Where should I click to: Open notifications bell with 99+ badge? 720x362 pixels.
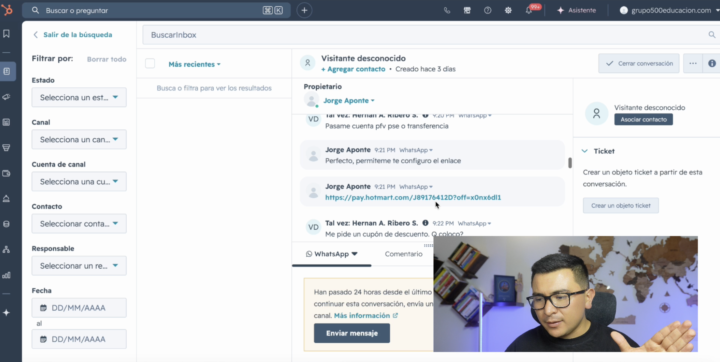pos(530,10)
